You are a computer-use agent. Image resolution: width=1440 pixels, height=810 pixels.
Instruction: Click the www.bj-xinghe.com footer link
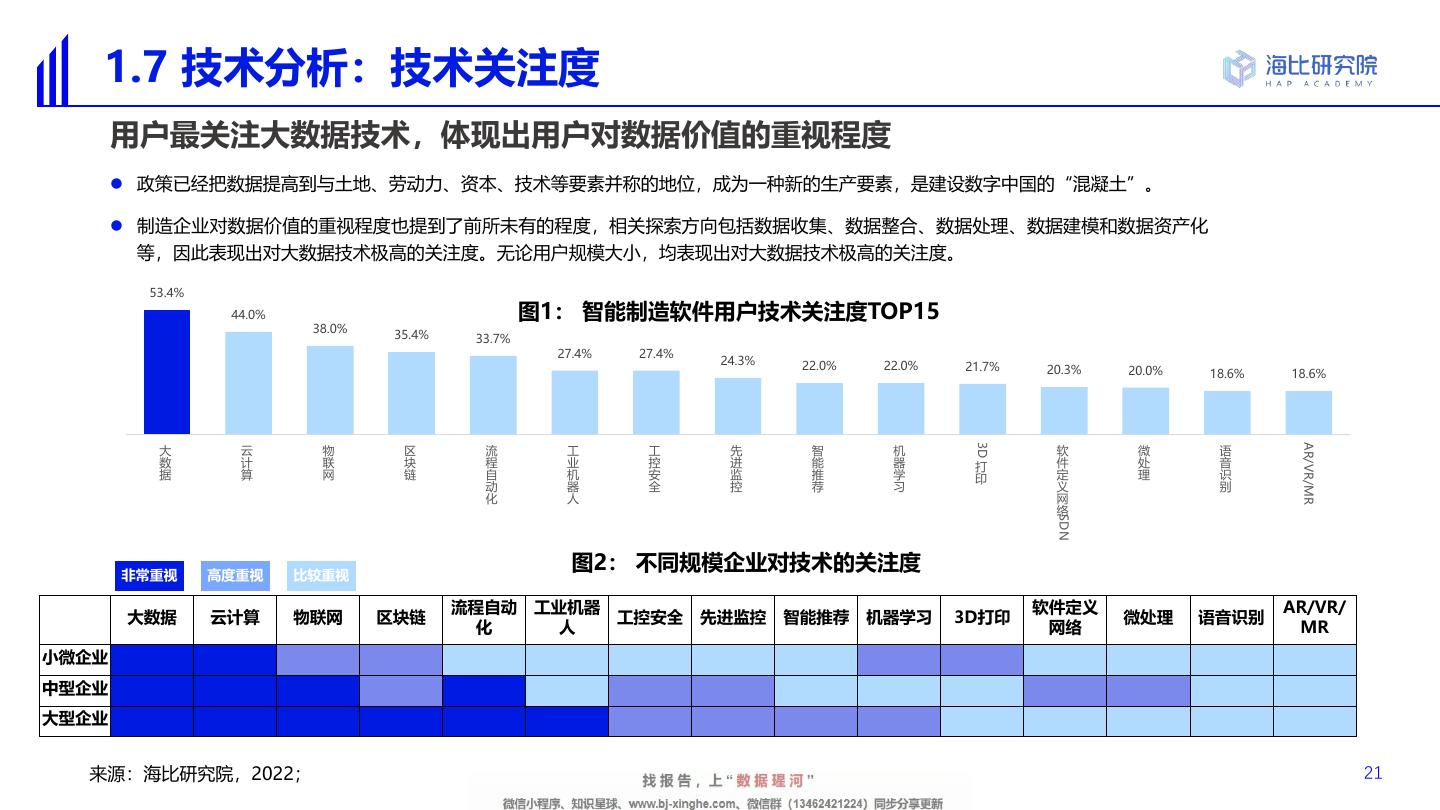682,803
